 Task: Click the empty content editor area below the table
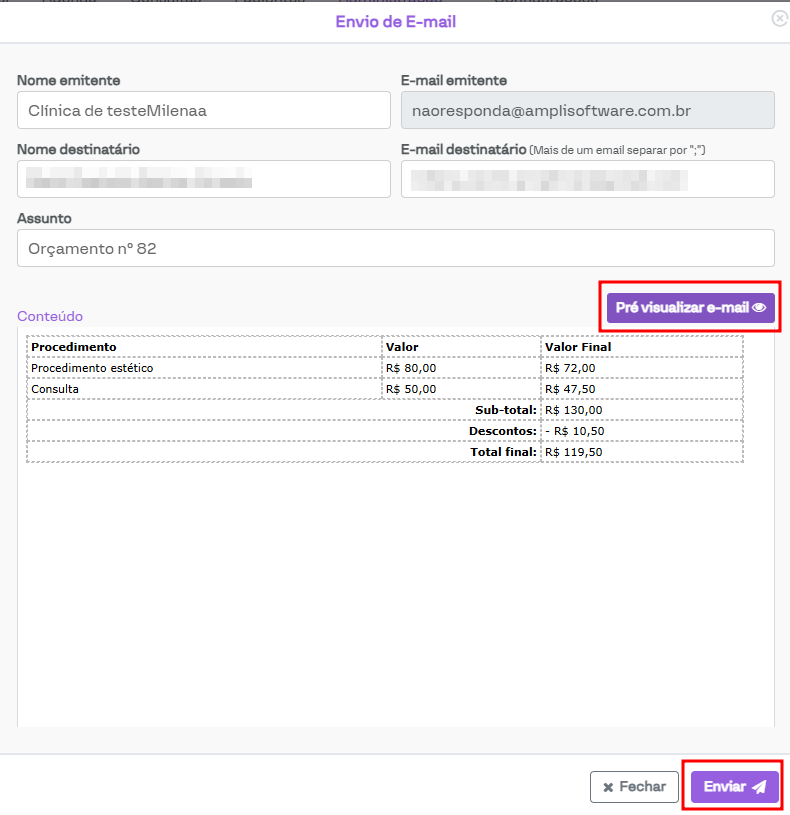tap(395, 600)
